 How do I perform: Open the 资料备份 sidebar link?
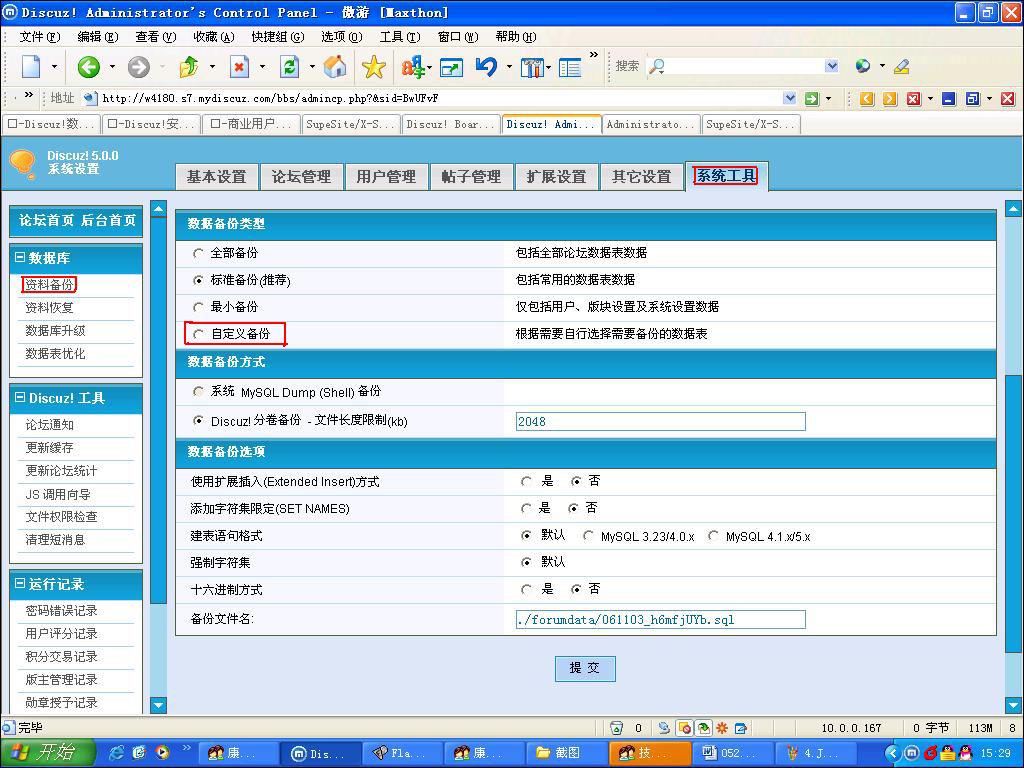coord(49,285)
